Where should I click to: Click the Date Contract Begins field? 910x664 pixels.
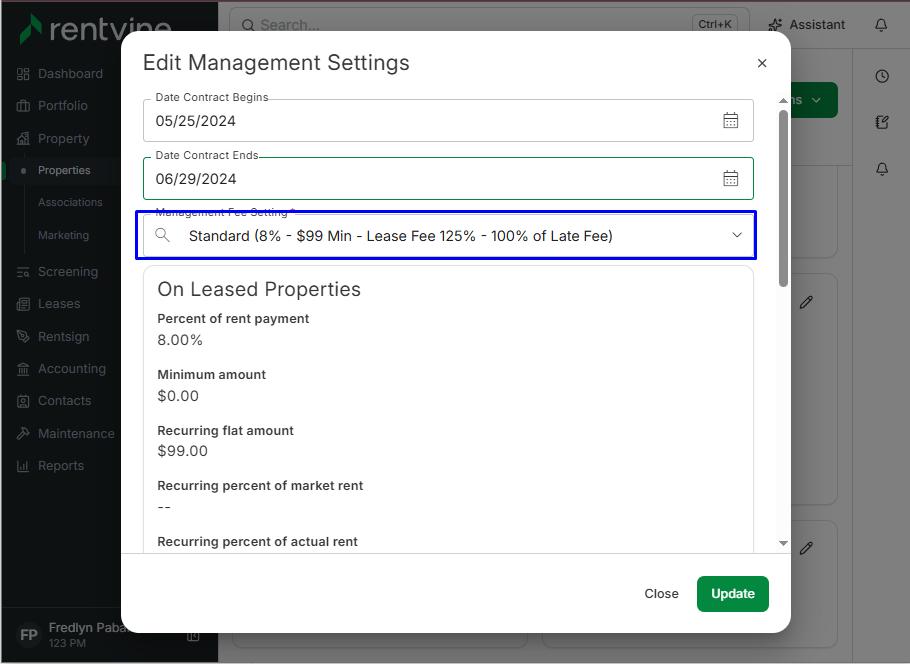448,121
